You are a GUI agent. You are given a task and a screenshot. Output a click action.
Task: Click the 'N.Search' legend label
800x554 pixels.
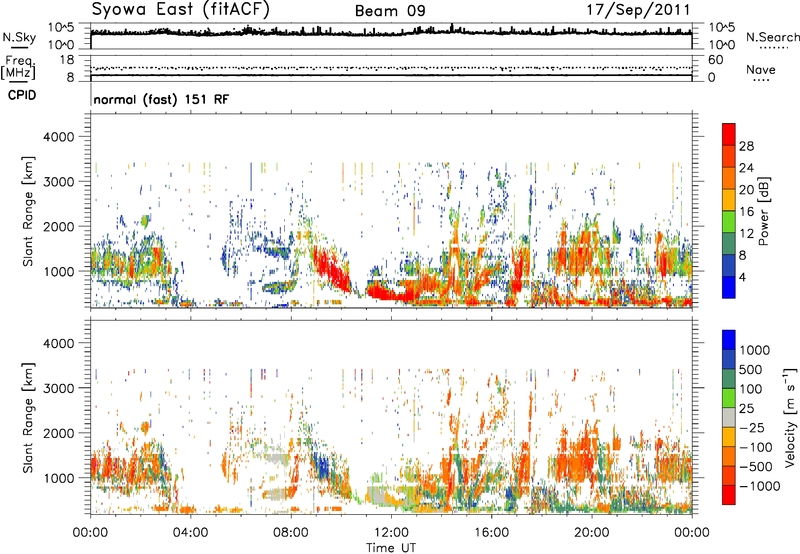772,37
